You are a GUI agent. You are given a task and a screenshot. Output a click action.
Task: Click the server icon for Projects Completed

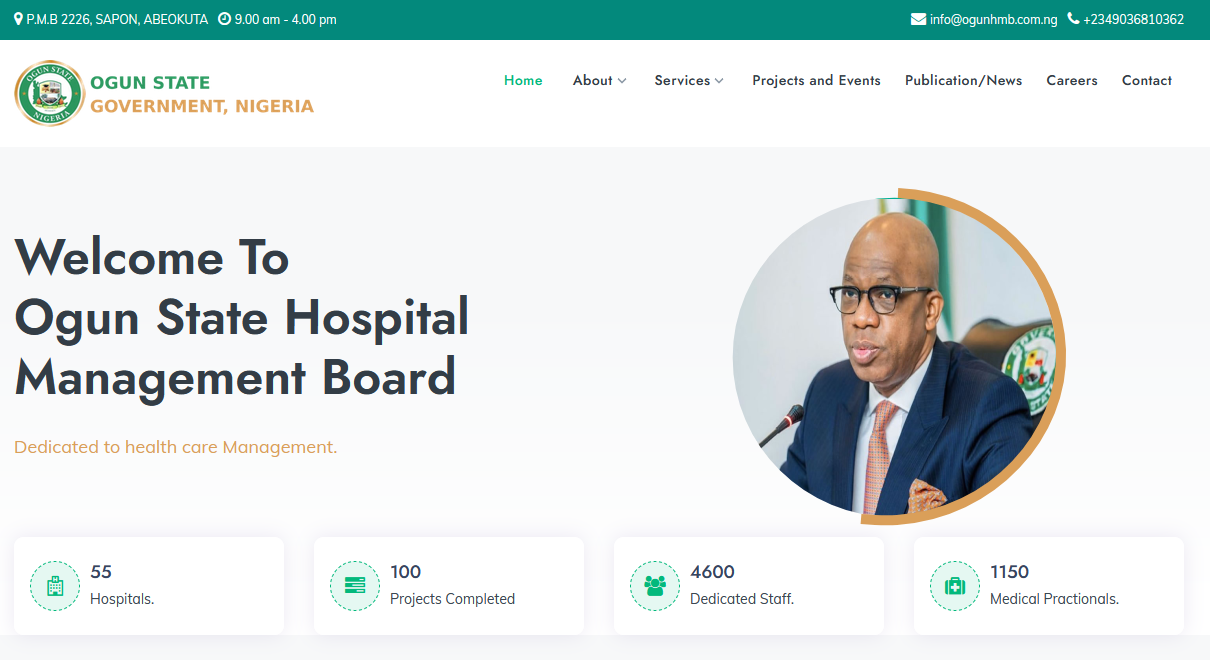355,586
